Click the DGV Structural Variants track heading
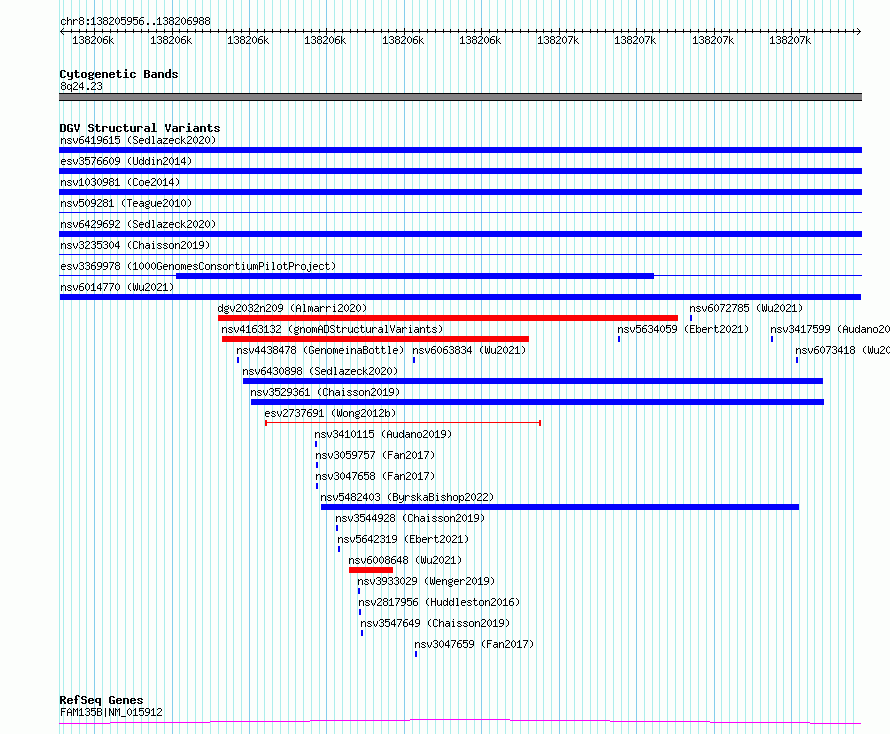This screenshot has width=890, height=734. tap(140, 128)
